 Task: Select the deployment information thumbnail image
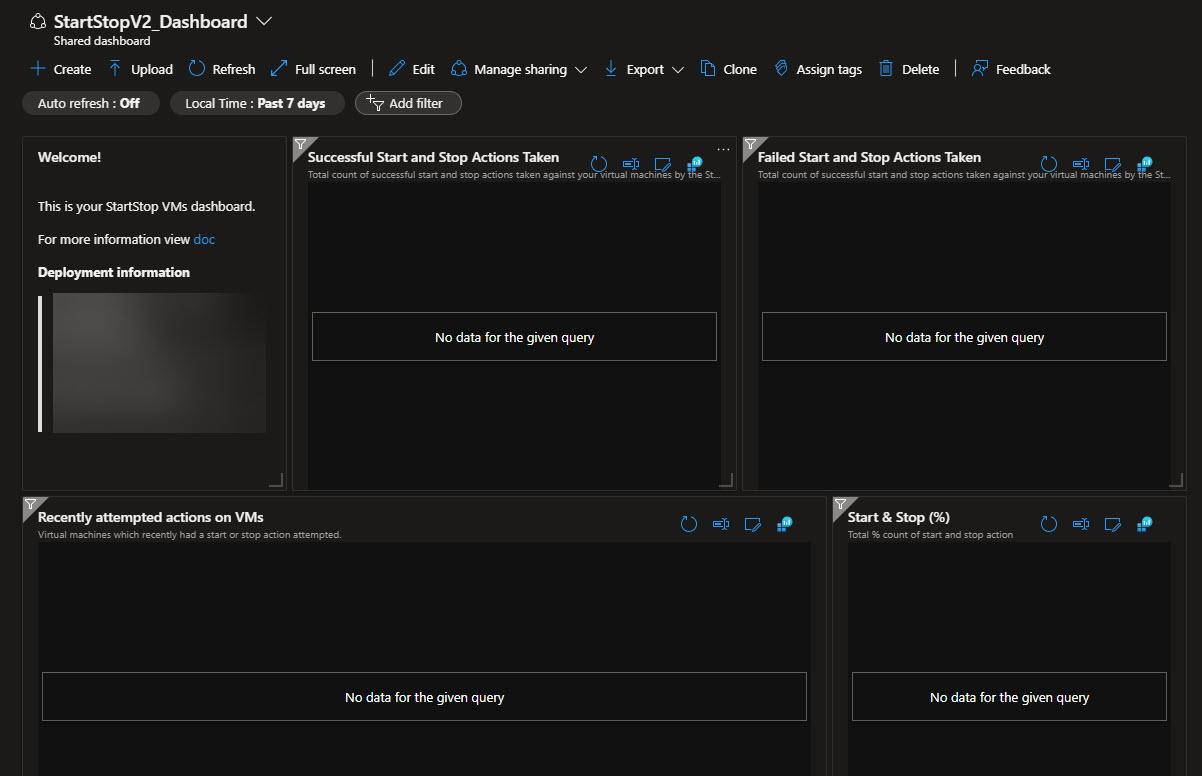tap(160, 362)
